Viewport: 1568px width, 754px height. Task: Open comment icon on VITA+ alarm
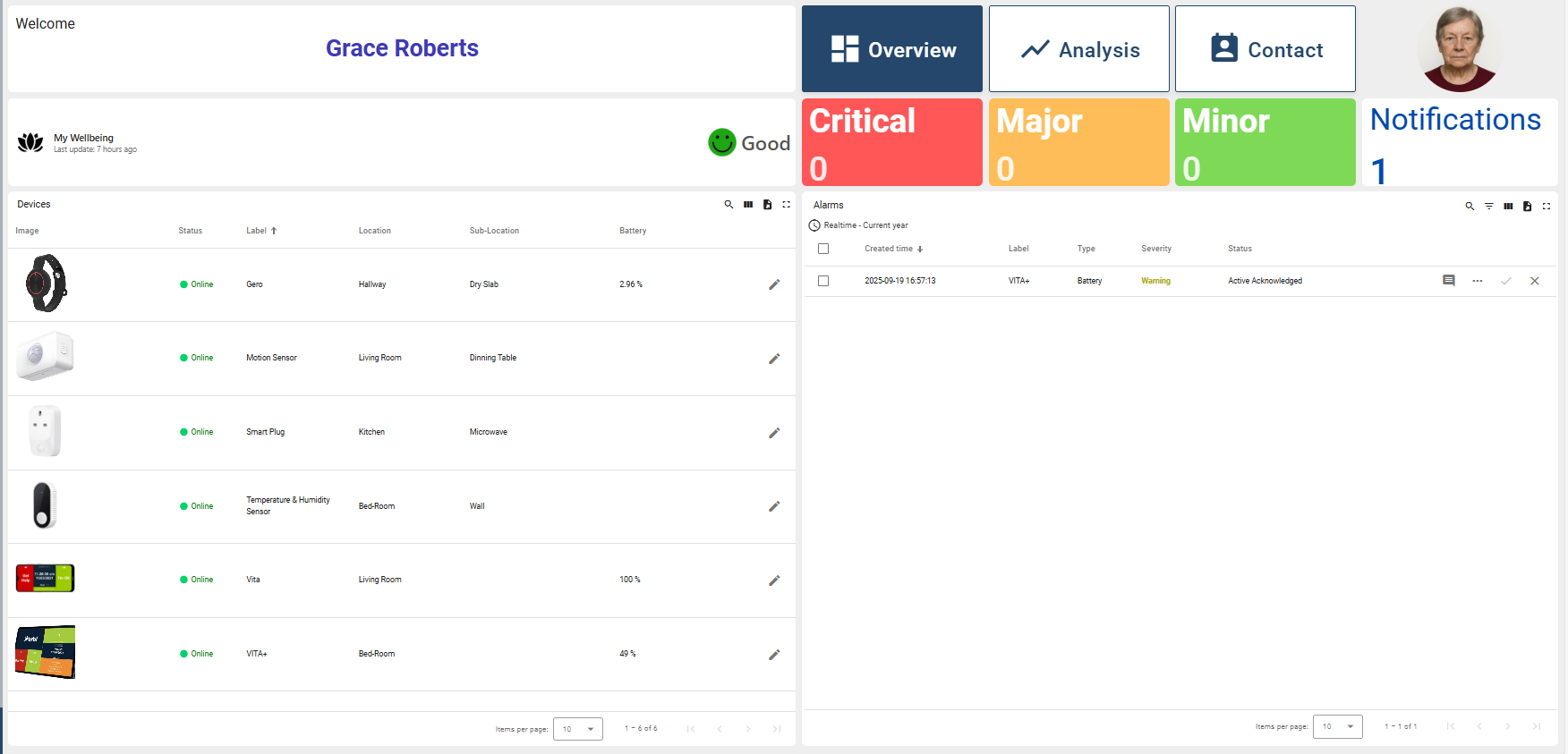1448,281
